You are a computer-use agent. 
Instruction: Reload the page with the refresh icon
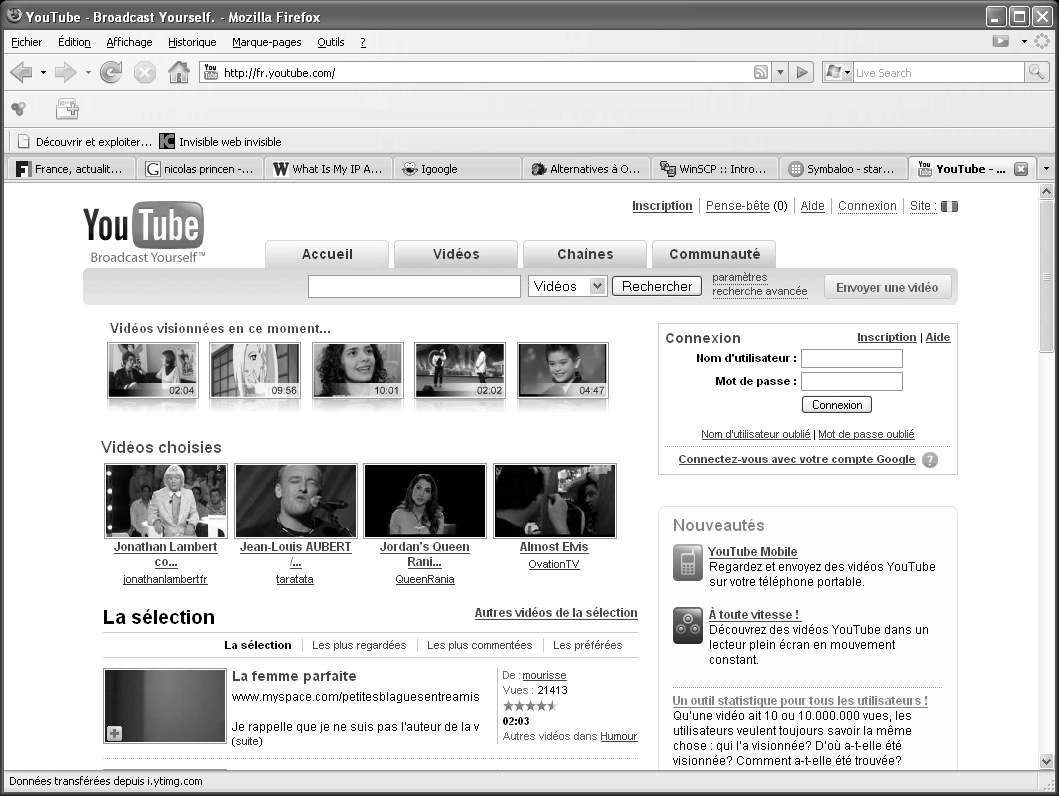click(x=111, y=72)
